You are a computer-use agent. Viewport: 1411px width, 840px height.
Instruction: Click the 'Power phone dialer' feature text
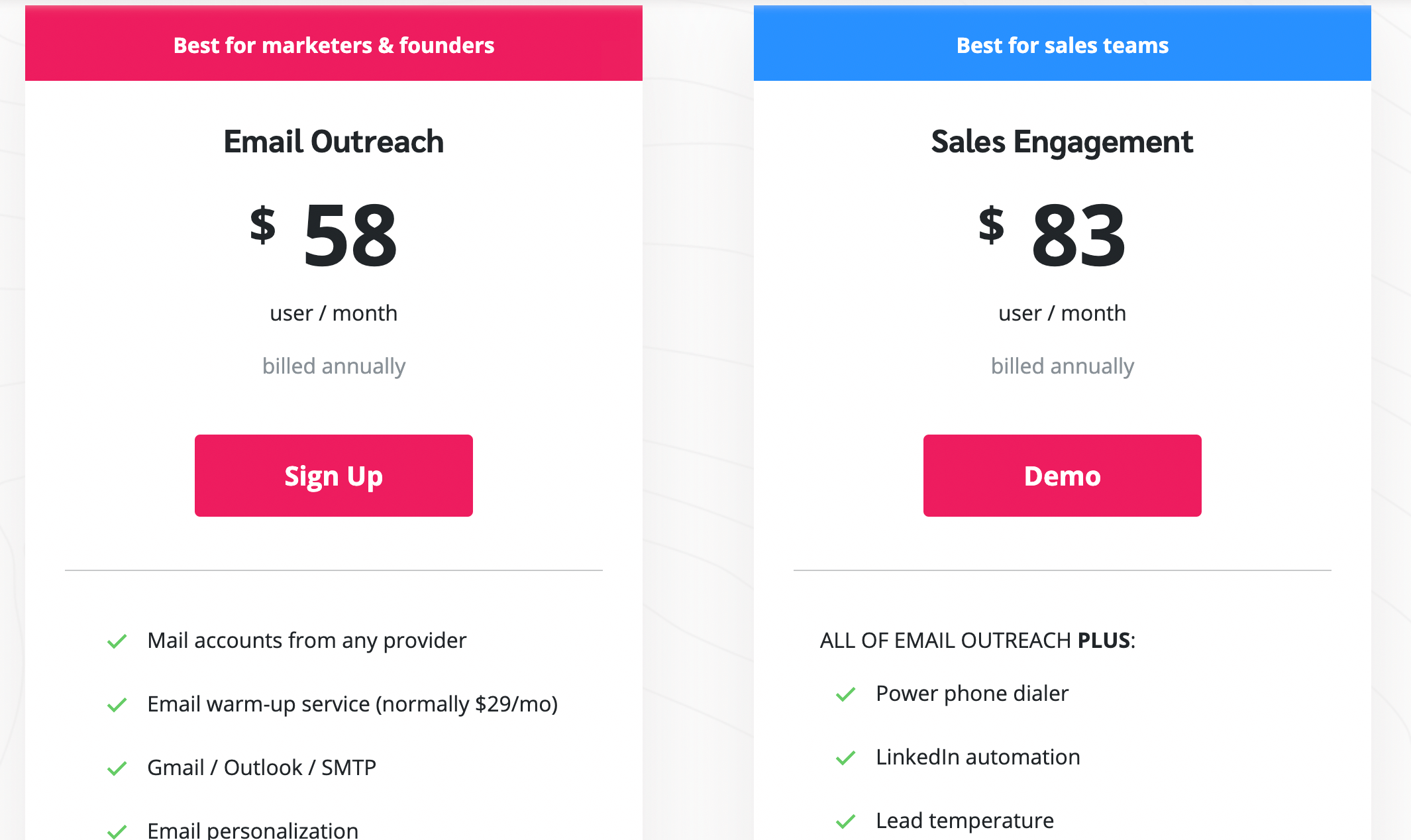972,694
